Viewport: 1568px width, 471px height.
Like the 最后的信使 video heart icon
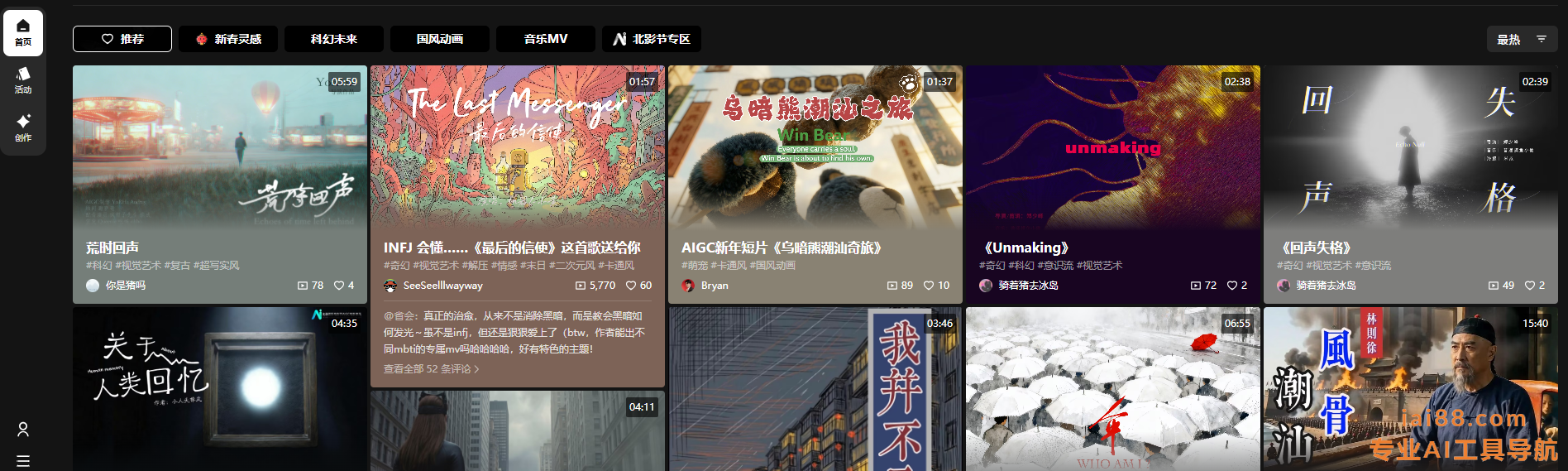(631, 286)
